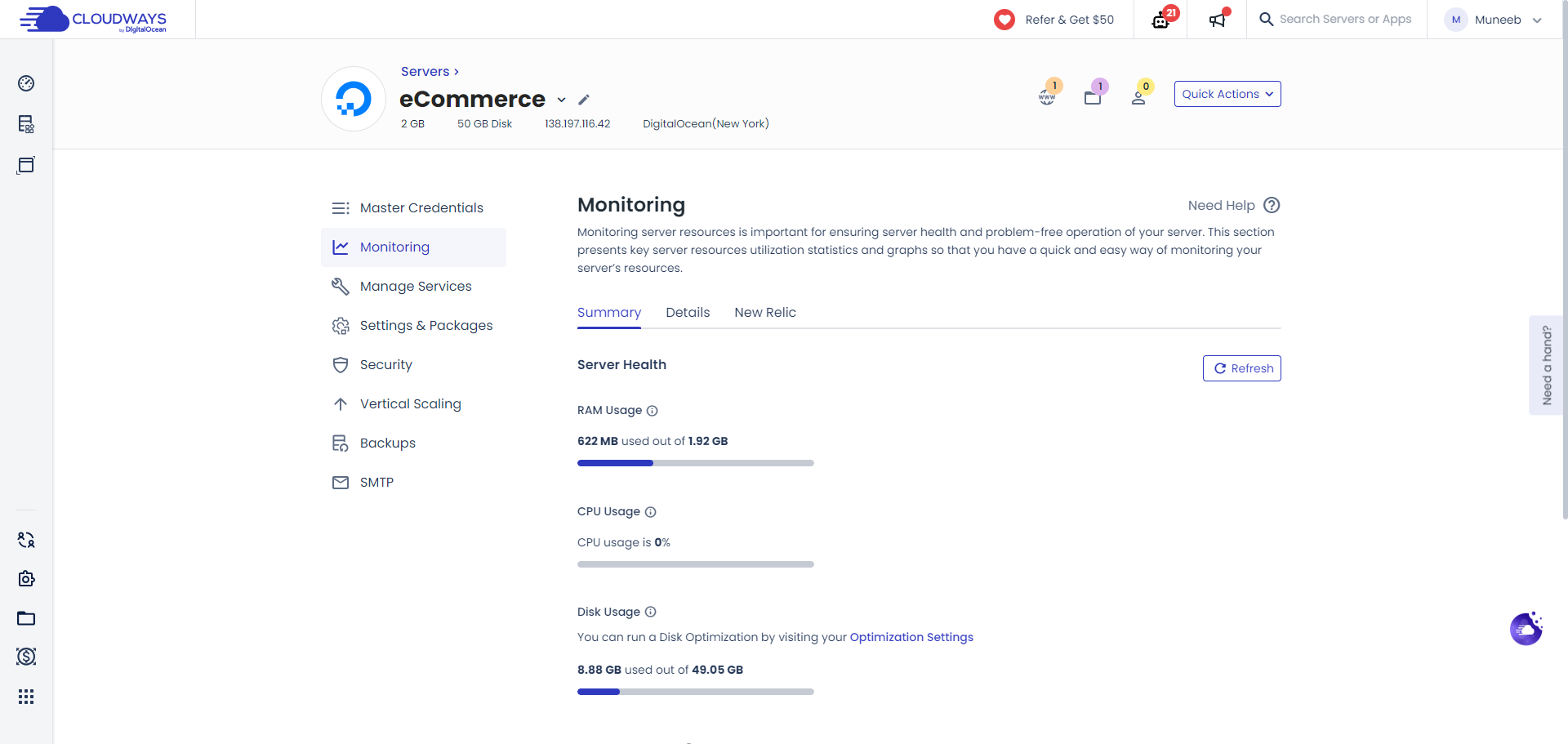Click the announcements megaphone icon
The height and width of the screenshot is (744, 1568).
click(1216, 19)
